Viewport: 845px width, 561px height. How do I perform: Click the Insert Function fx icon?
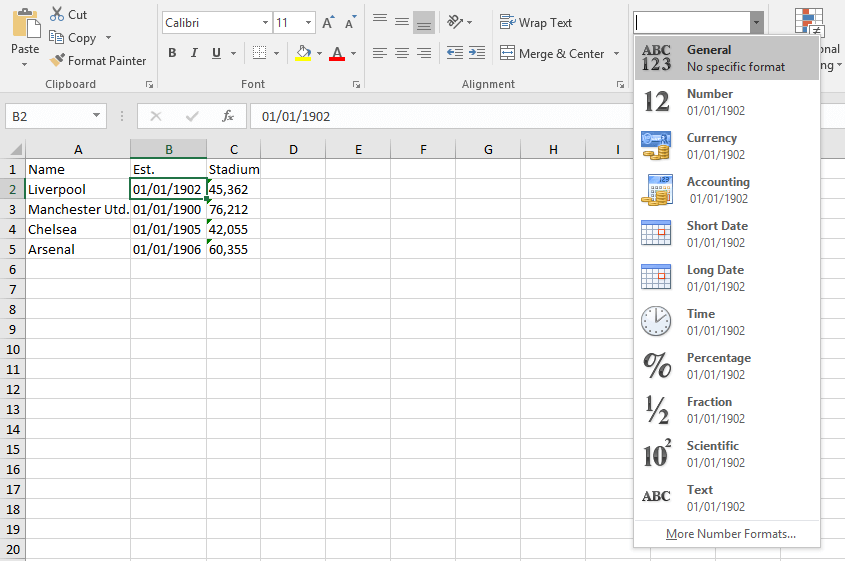tap(228, 116)
